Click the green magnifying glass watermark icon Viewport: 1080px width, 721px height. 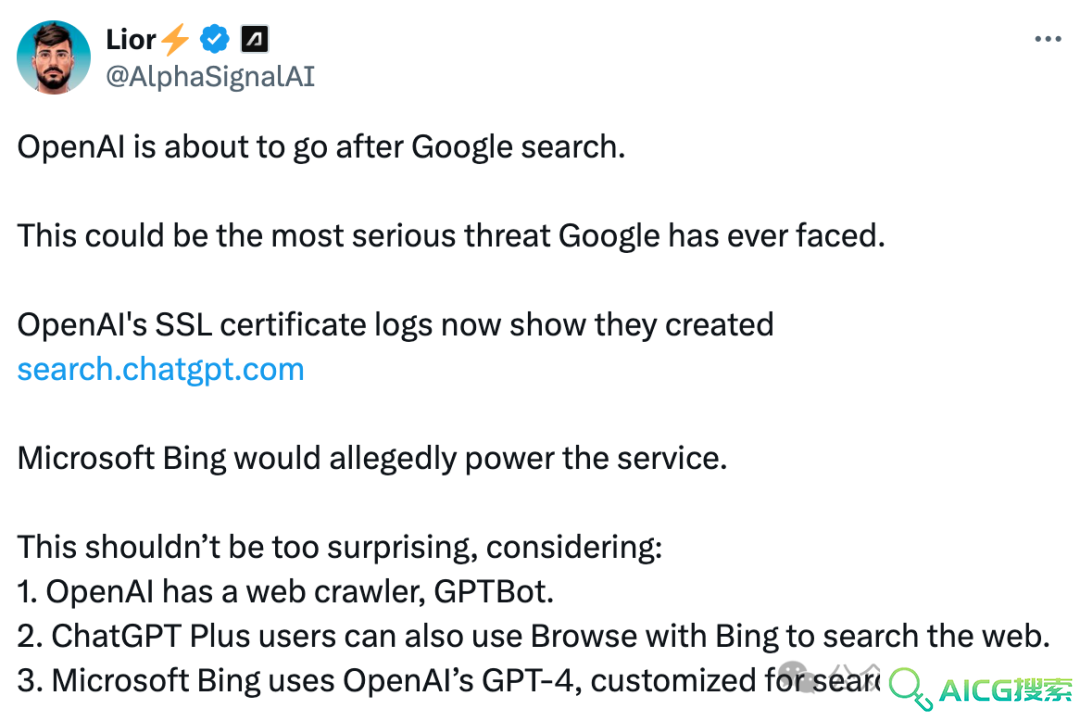click(910, 689)
